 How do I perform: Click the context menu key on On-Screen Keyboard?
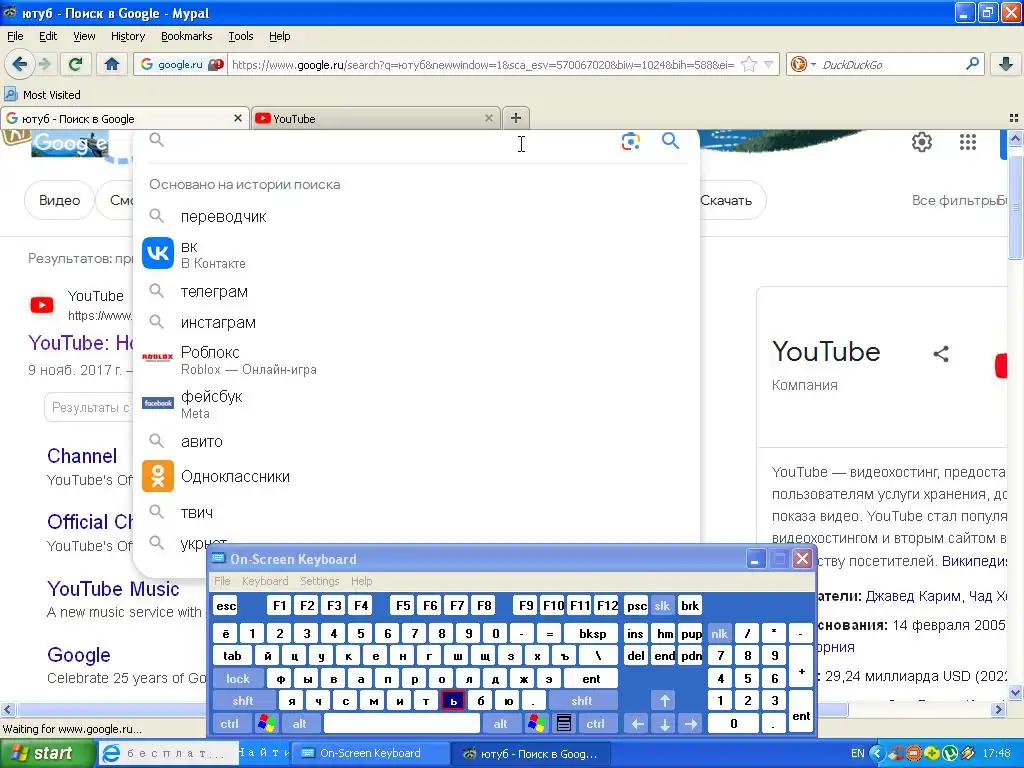click(x=564, y=724)
